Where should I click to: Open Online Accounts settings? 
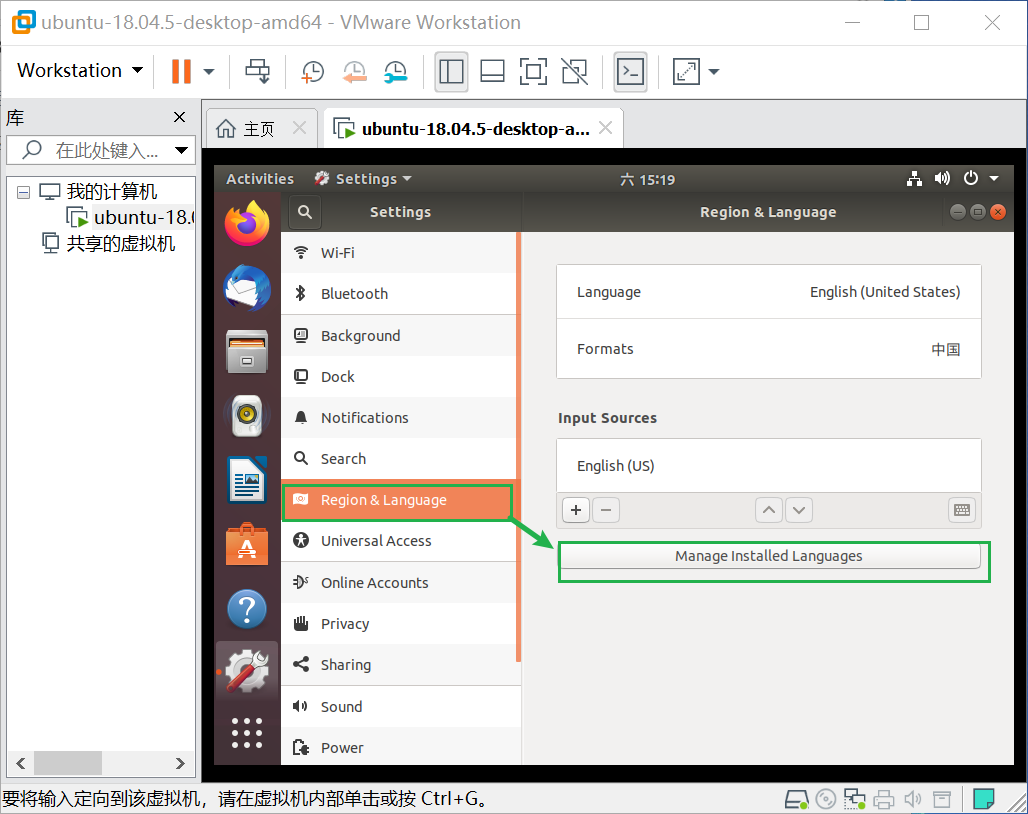(399, 583)
